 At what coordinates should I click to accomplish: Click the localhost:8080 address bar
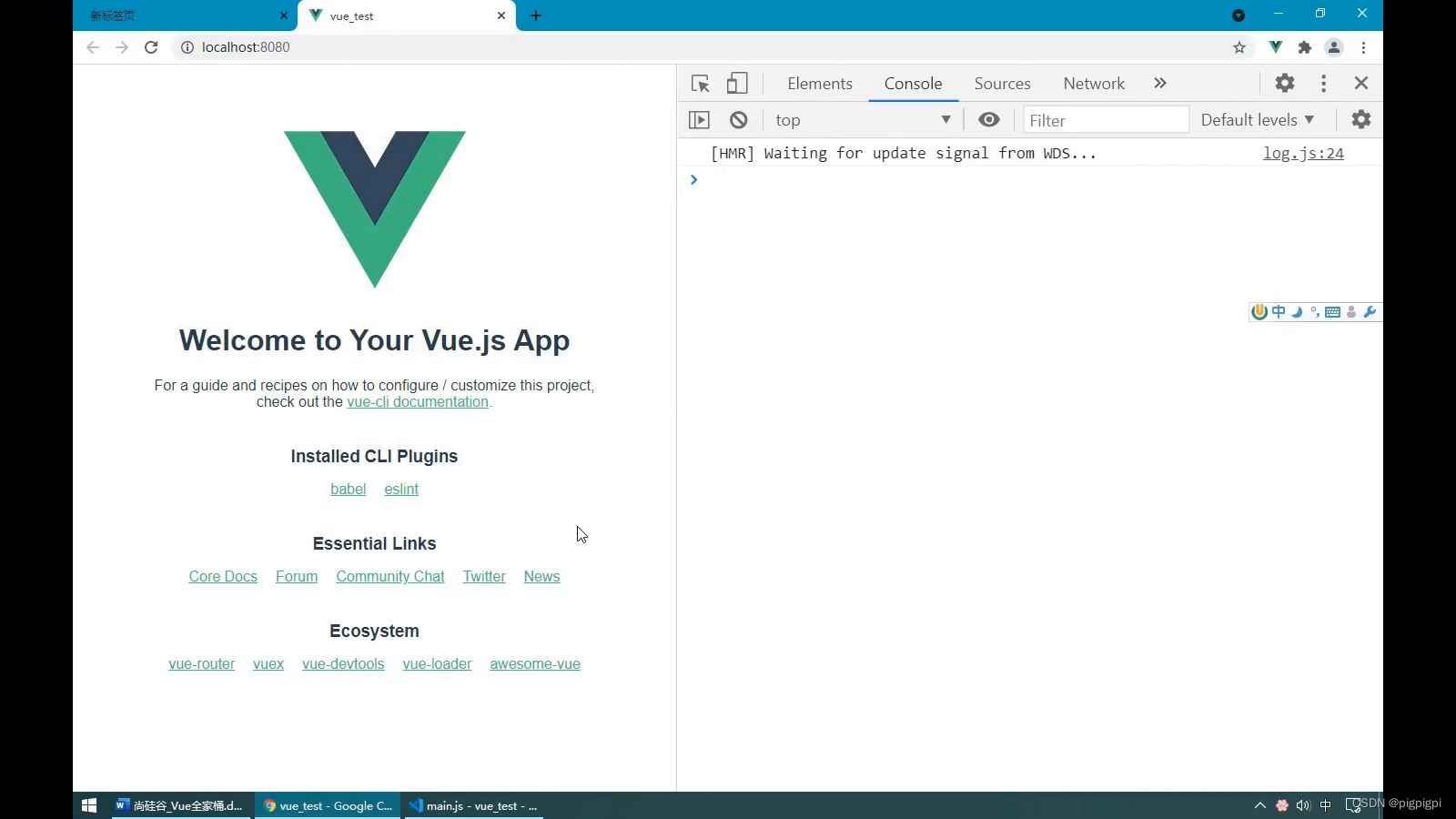coord(701,47)
